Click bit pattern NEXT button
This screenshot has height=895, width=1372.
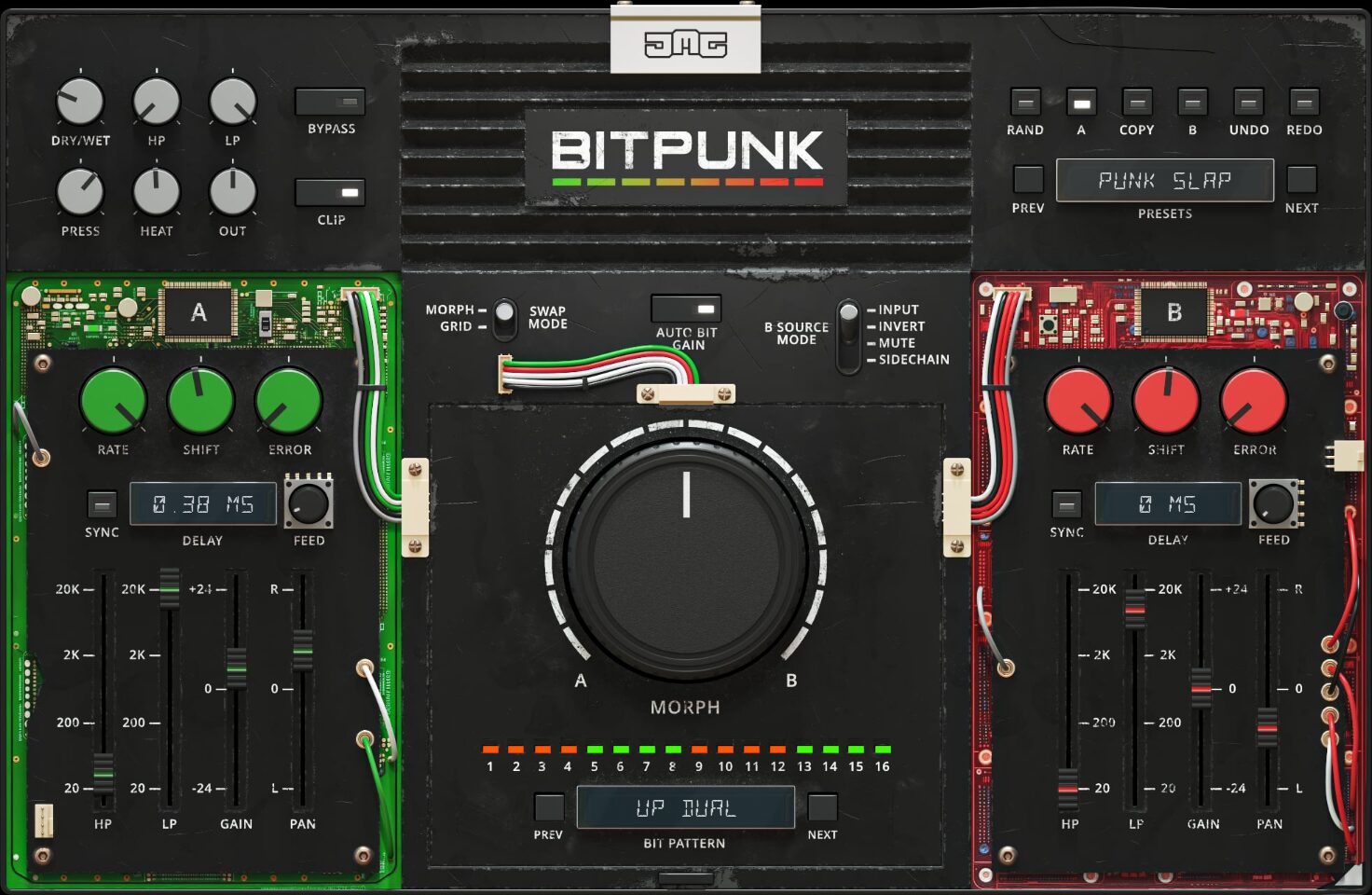[x=822, y=807]
